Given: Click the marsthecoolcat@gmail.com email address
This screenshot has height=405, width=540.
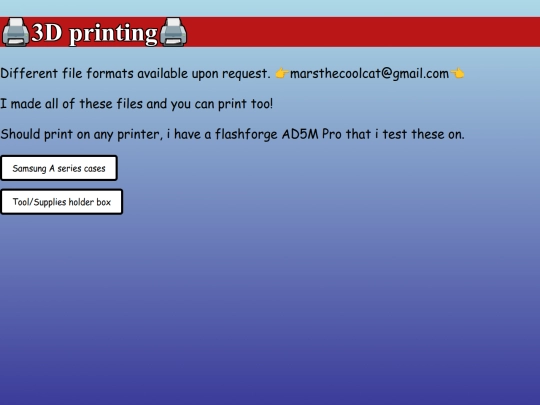Looking at the screenshot, I should point(369,73).
